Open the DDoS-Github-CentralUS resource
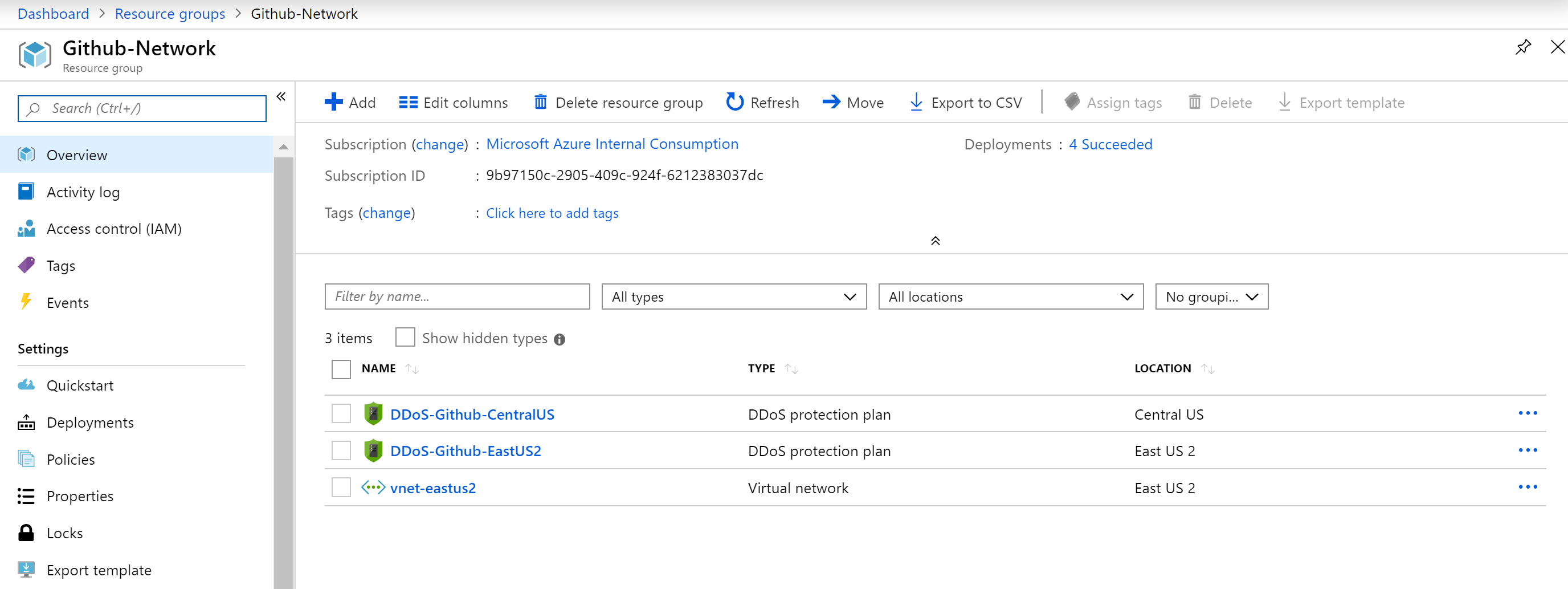 point(472,415)
